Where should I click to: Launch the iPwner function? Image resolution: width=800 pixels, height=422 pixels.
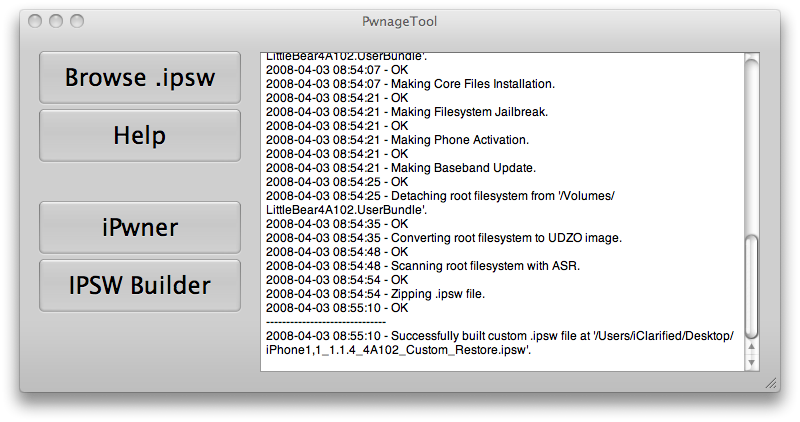(x=140, y=227)
